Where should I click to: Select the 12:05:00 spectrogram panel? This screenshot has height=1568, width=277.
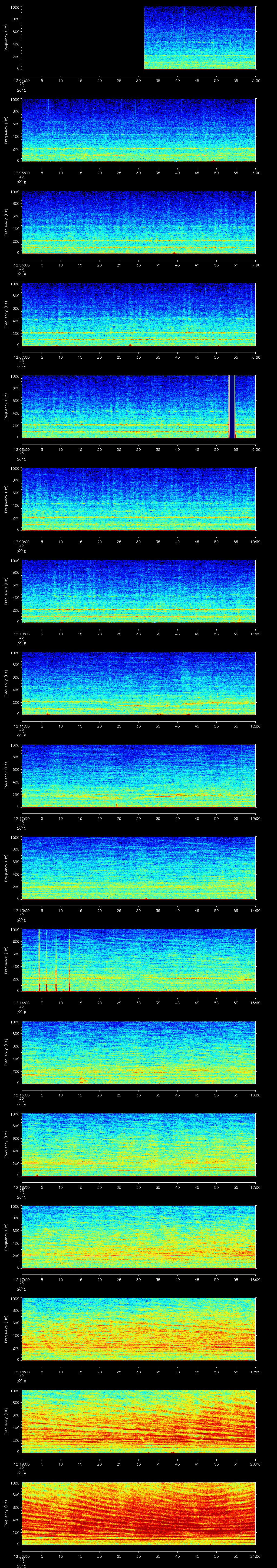click(x=138, y=130)
